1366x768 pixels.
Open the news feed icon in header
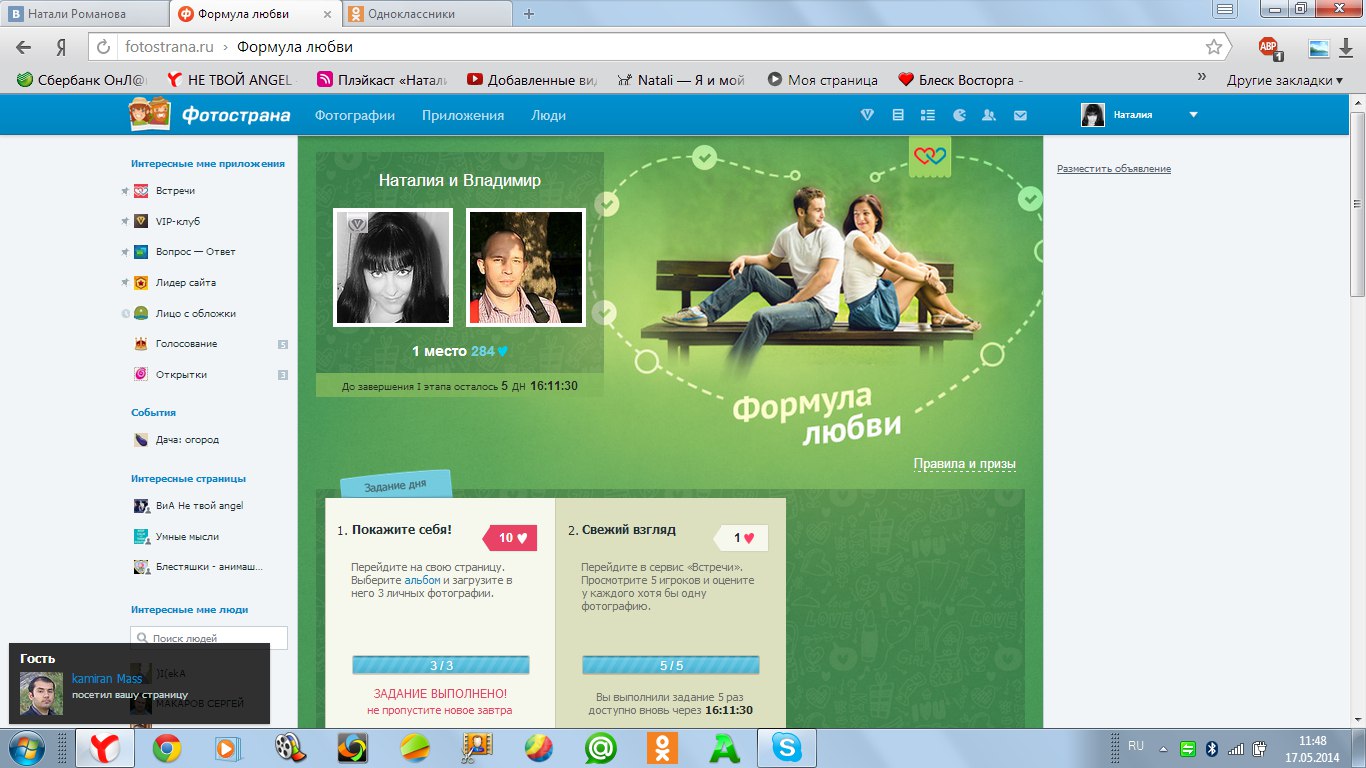[x=898, y=115]
